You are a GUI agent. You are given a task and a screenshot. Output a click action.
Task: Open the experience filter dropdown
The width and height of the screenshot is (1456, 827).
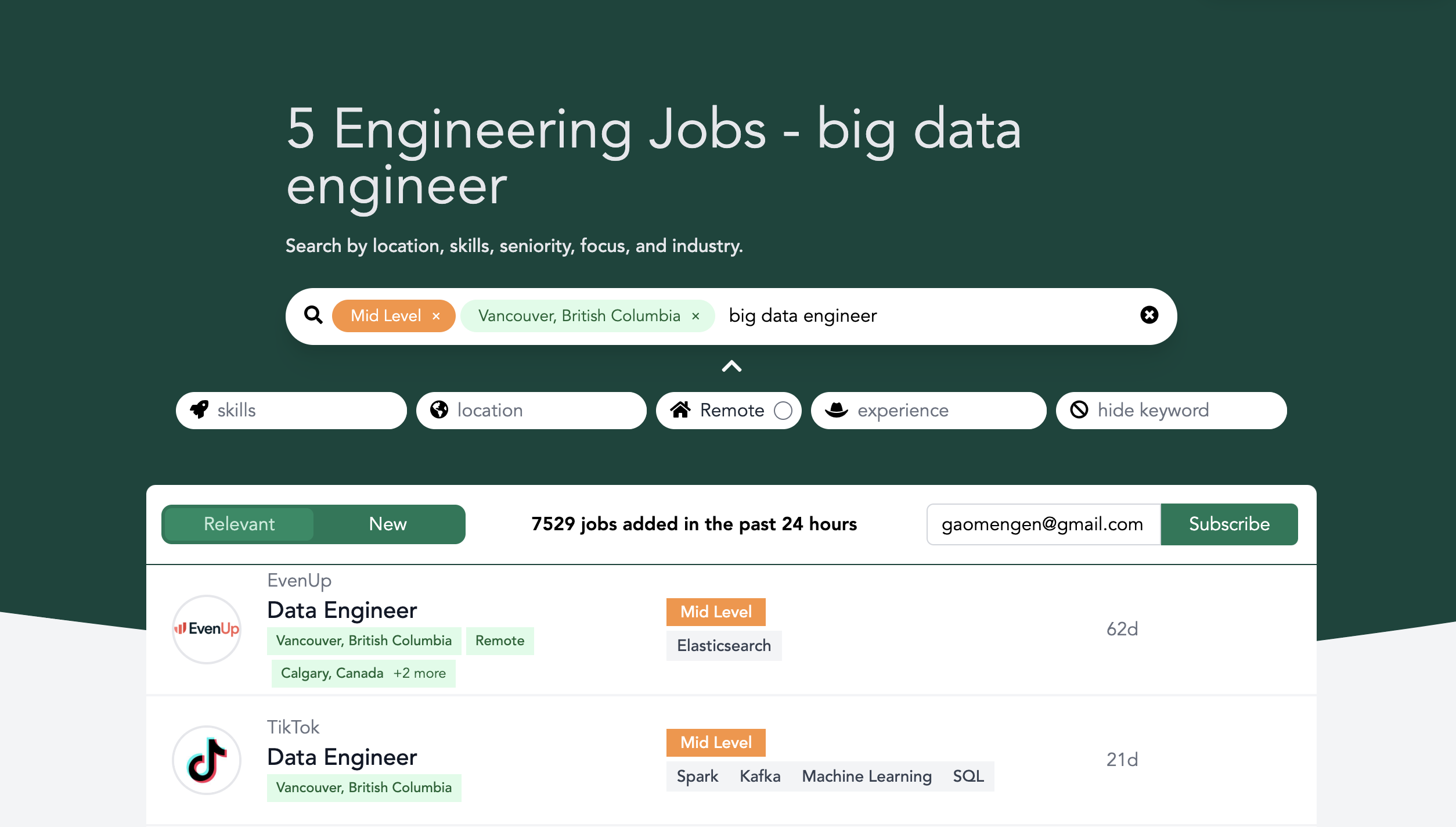tap(903, 409)
